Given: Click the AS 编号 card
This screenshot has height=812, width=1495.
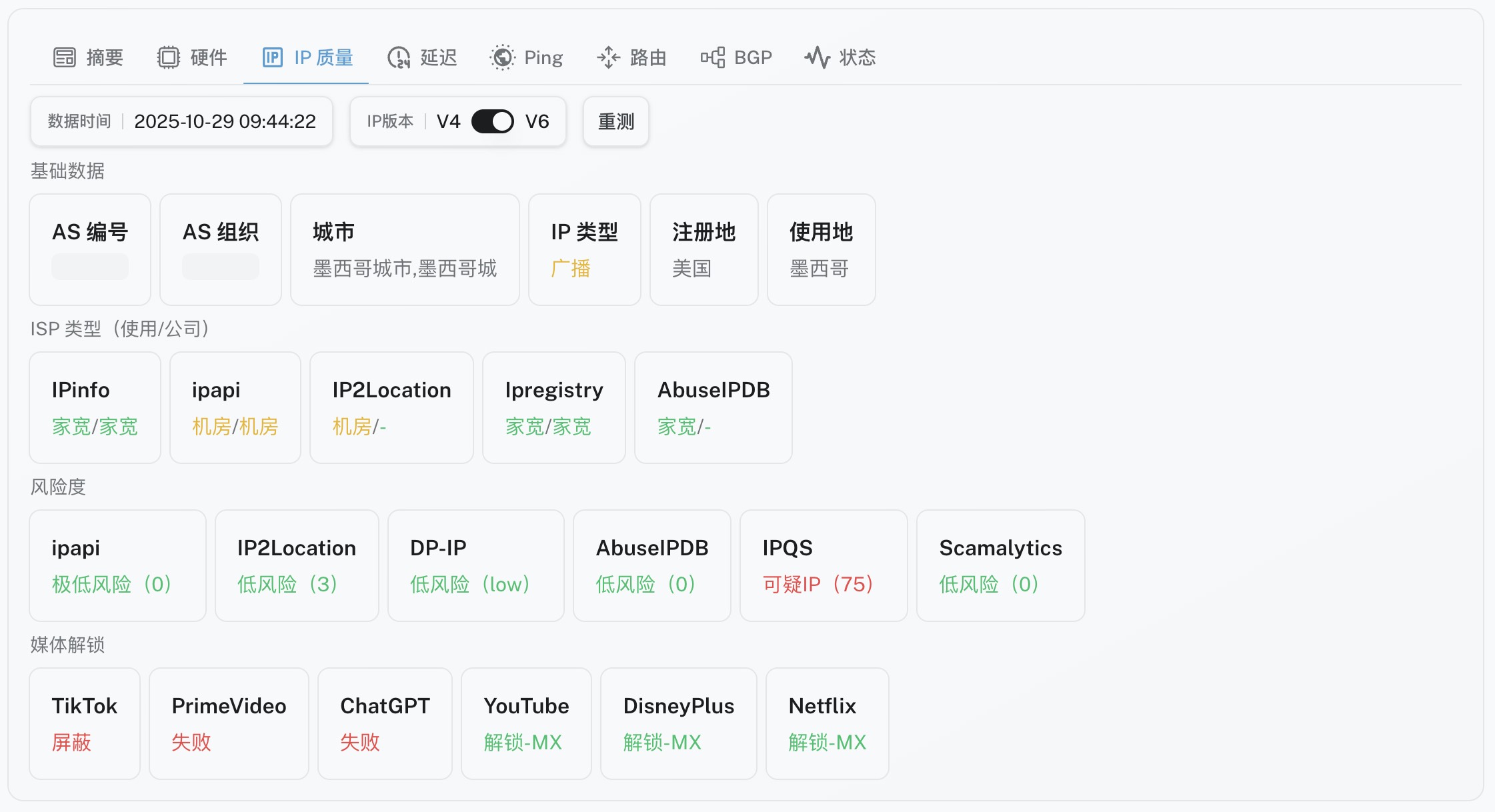Looking at the screenshot, I should pos(90,249).
